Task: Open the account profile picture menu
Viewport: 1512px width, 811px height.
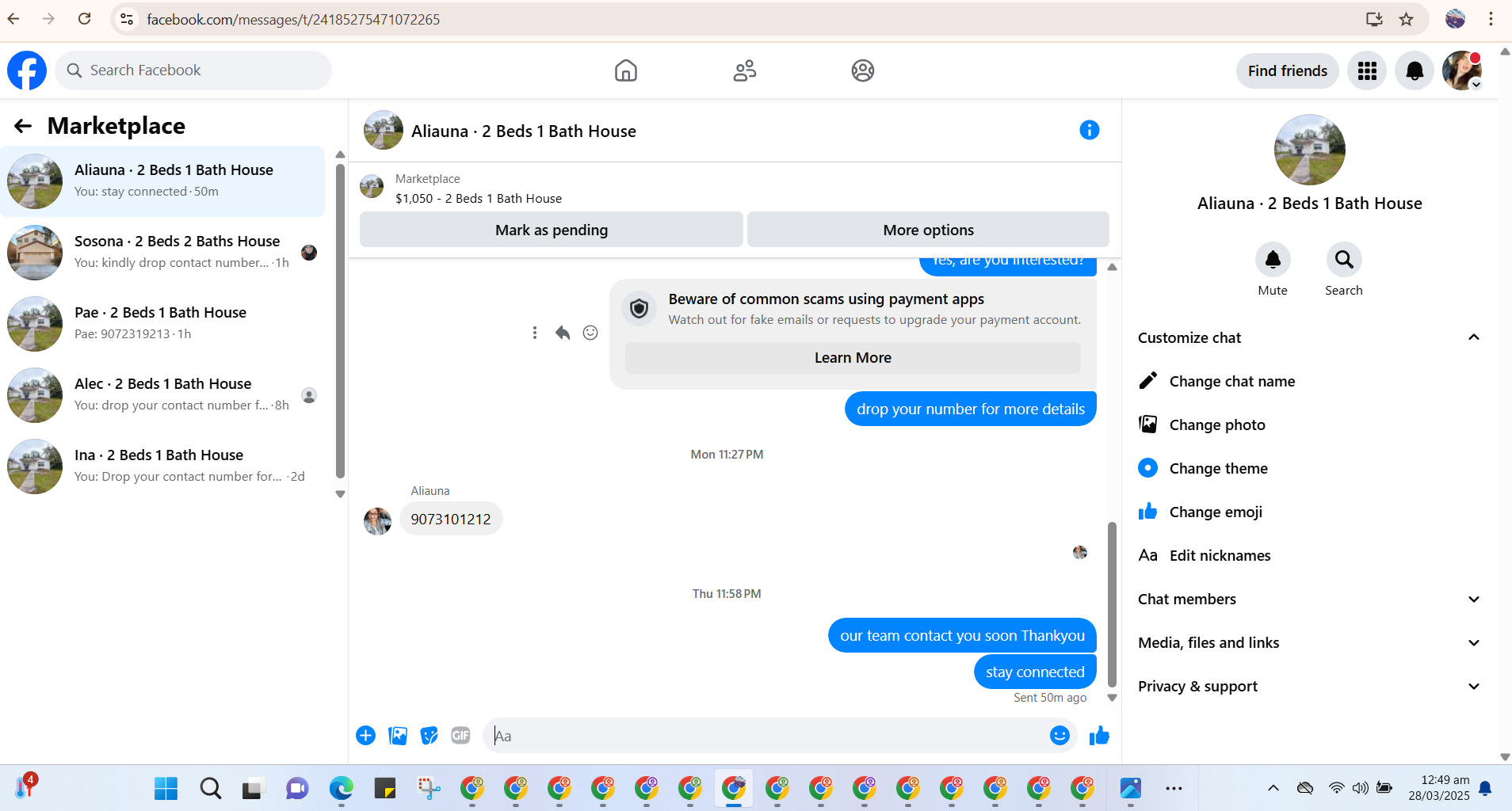Action: [1462, 70]
